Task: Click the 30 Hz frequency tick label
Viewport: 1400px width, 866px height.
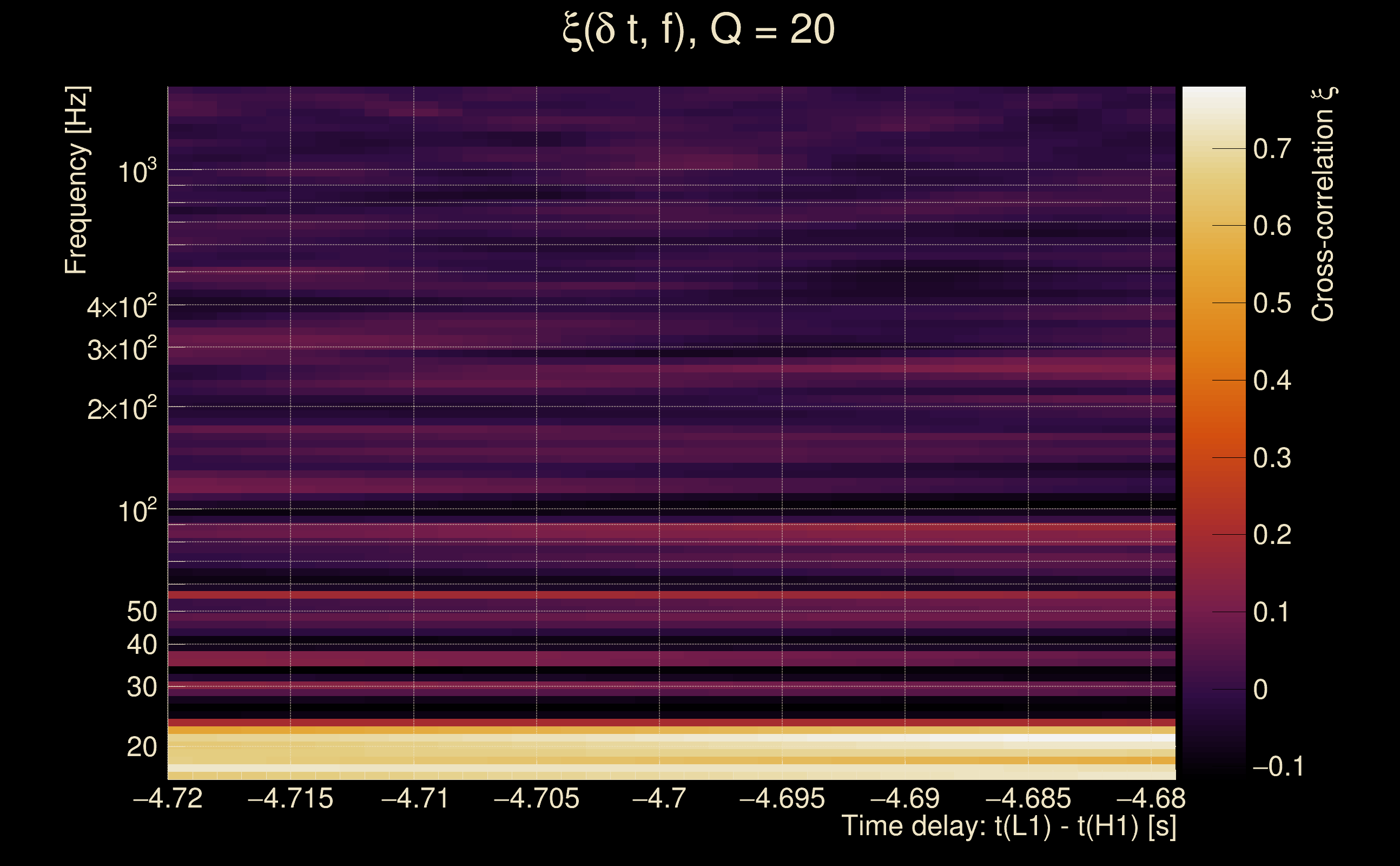Action: pyautogui.click(x=141, y=687)
